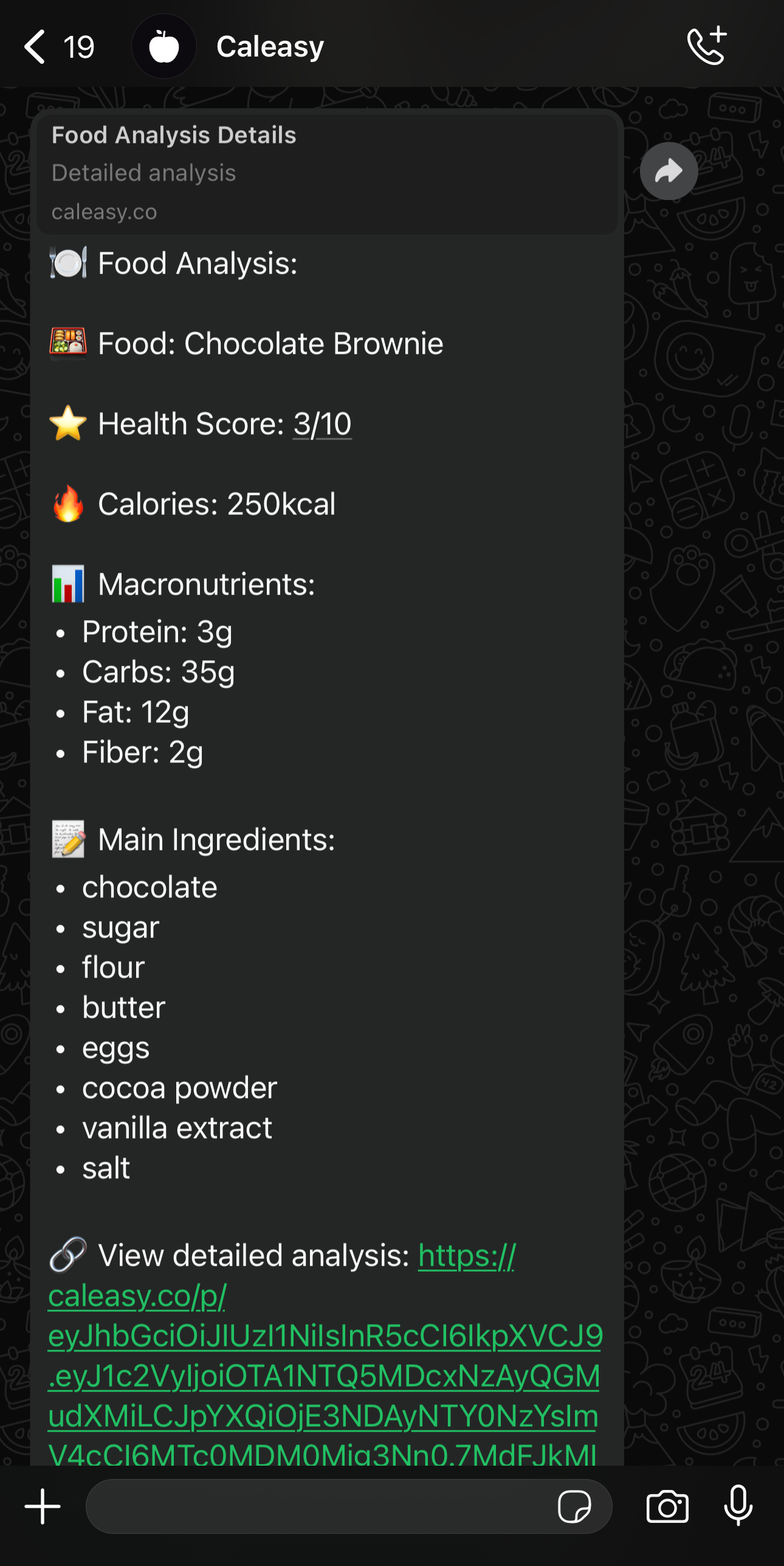
Task: Tap caleasy.co text inside the preview card
Action: pos(104,212)
